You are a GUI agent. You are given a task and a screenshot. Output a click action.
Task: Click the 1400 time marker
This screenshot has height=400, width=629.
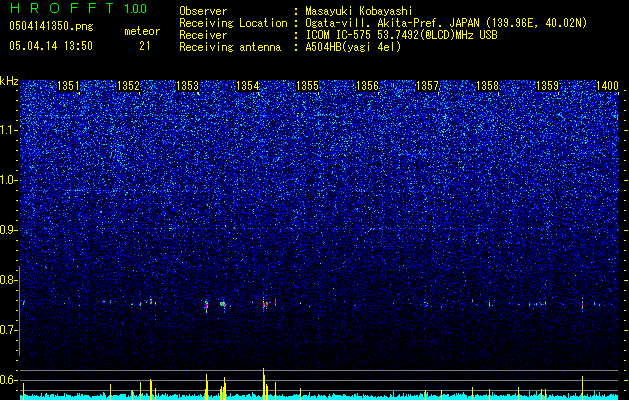click(x=607, y=86)
